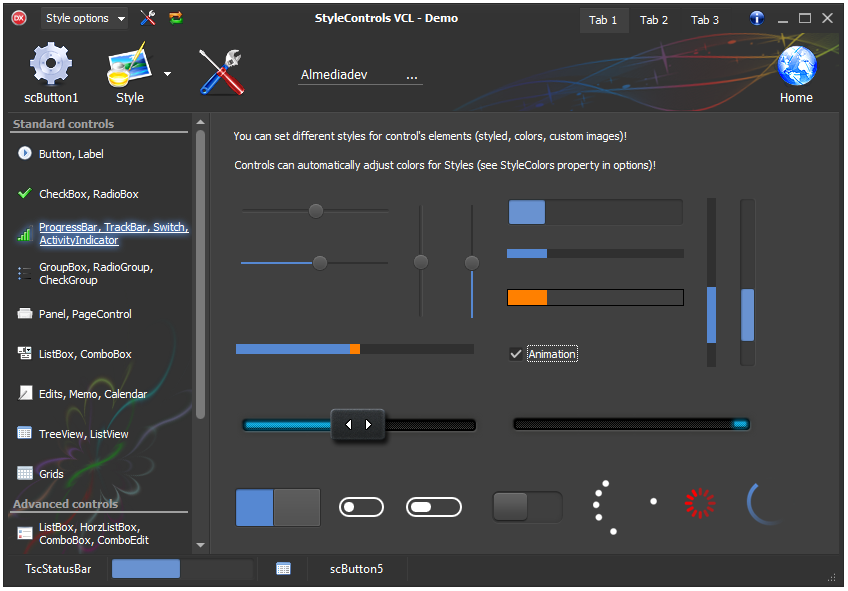
Task: Click the Advanced controls header
Action: click(x=65, y=504)
